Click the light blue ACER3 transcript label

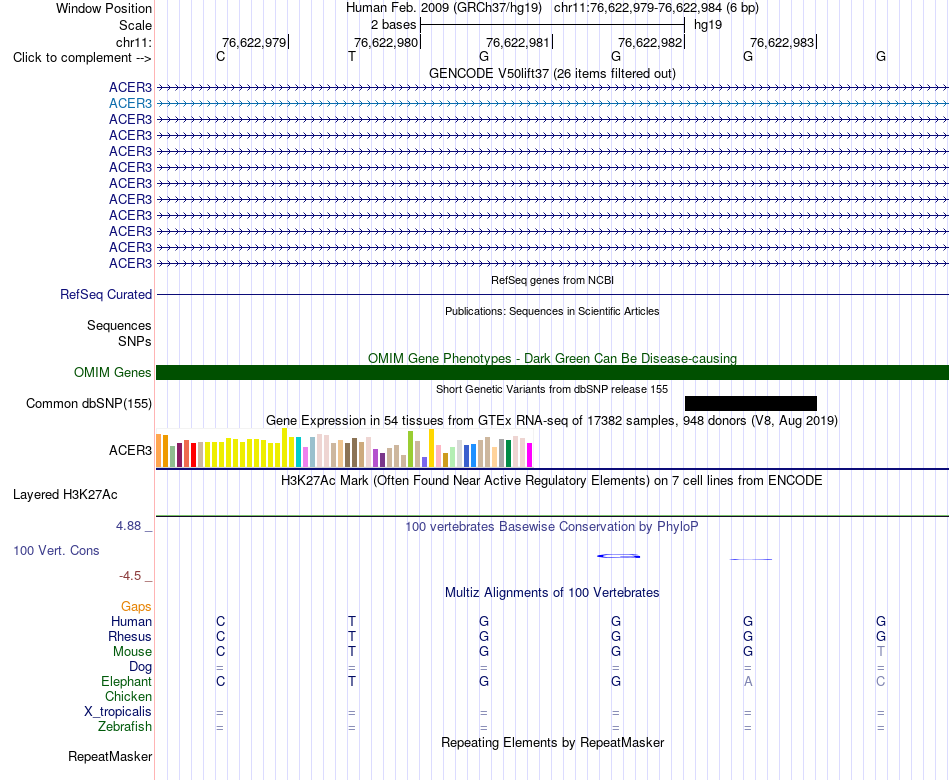coord(130,104)
